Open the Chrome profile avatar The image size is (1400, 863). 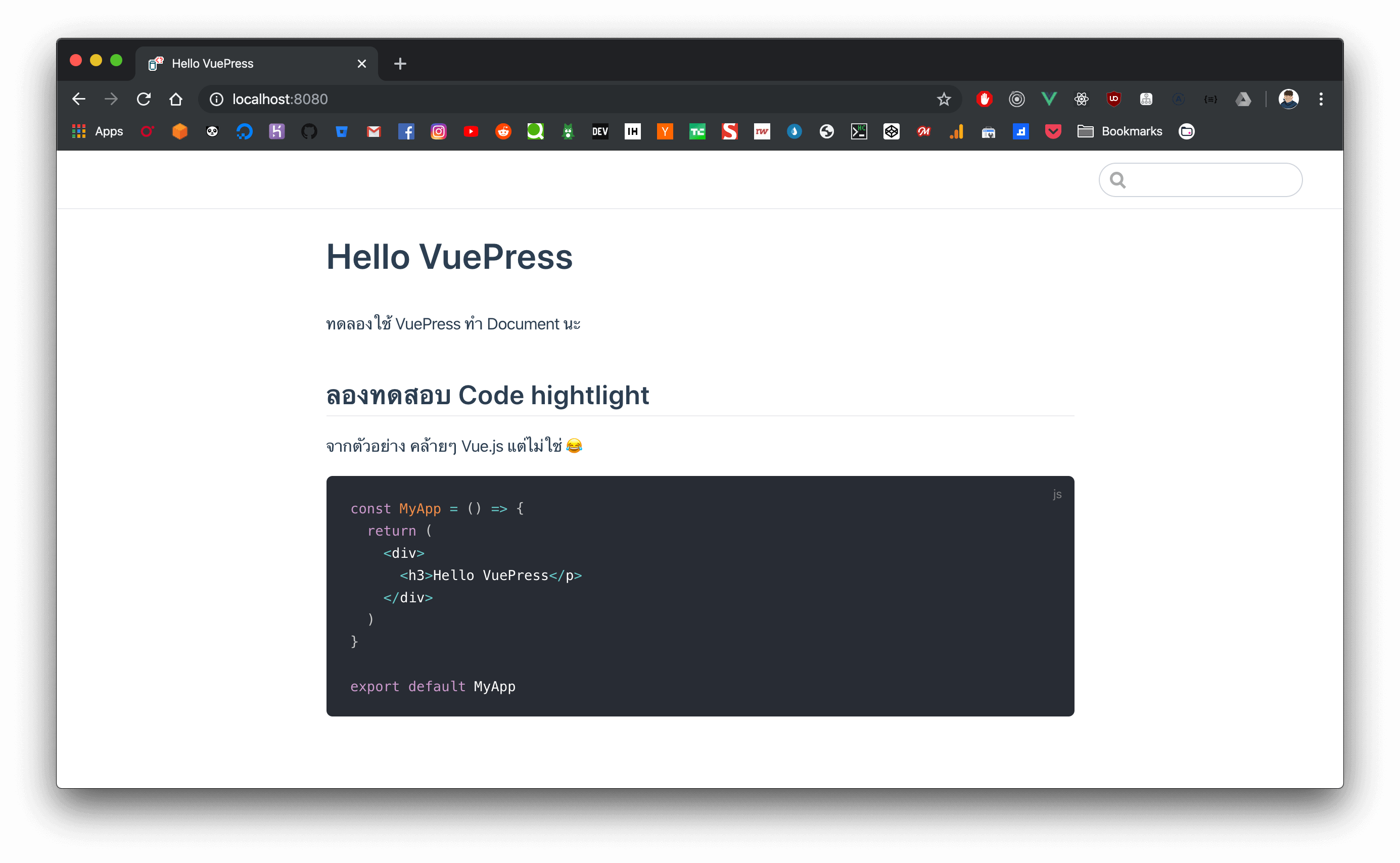(x=1289, y=100)
